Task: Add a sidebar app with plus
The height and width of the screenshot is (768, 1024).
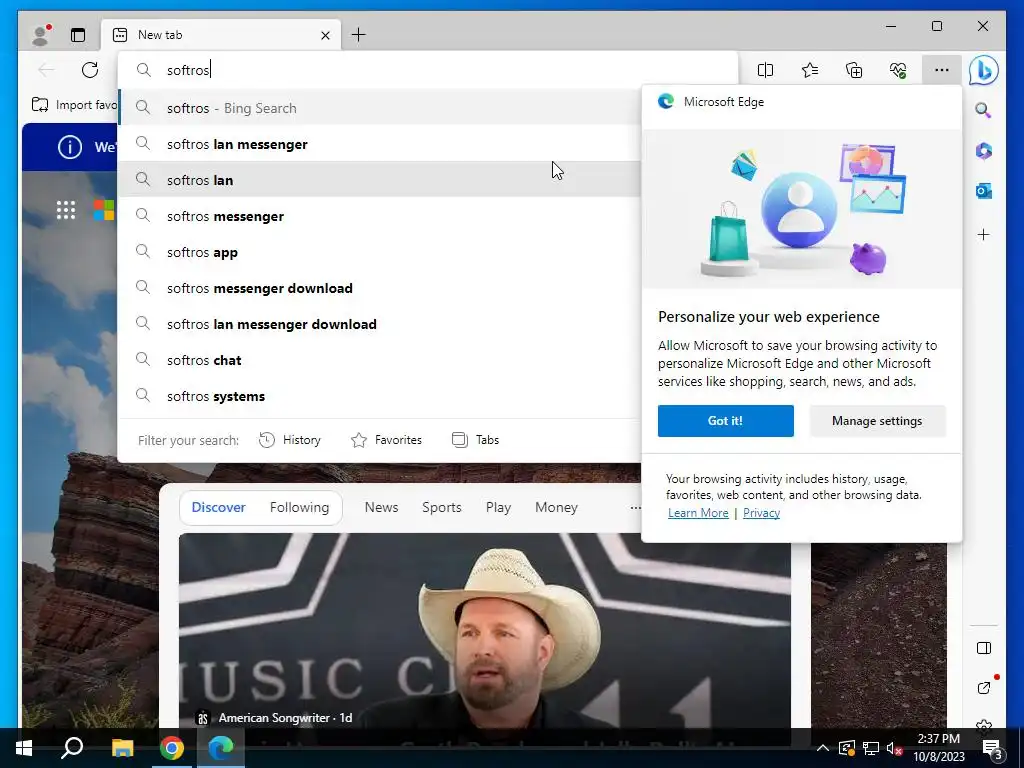Action: 984,234
